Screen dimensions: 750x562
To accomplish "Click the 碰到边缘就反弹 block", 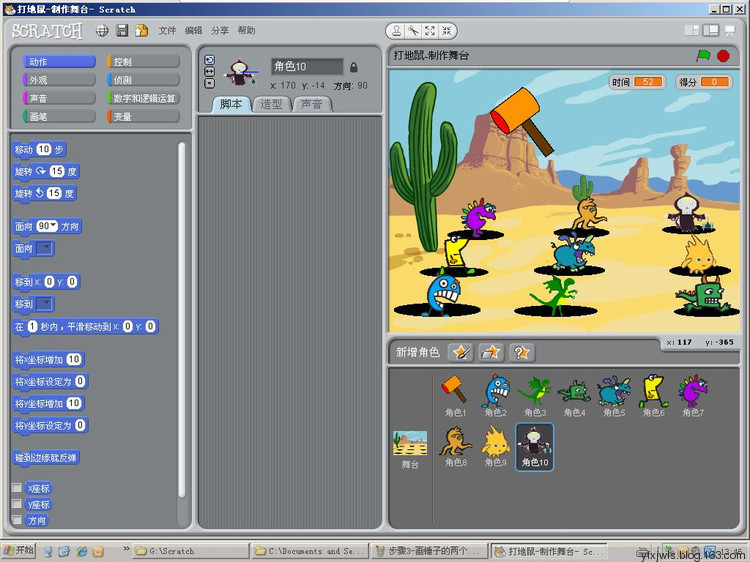I will click(45, 458).
